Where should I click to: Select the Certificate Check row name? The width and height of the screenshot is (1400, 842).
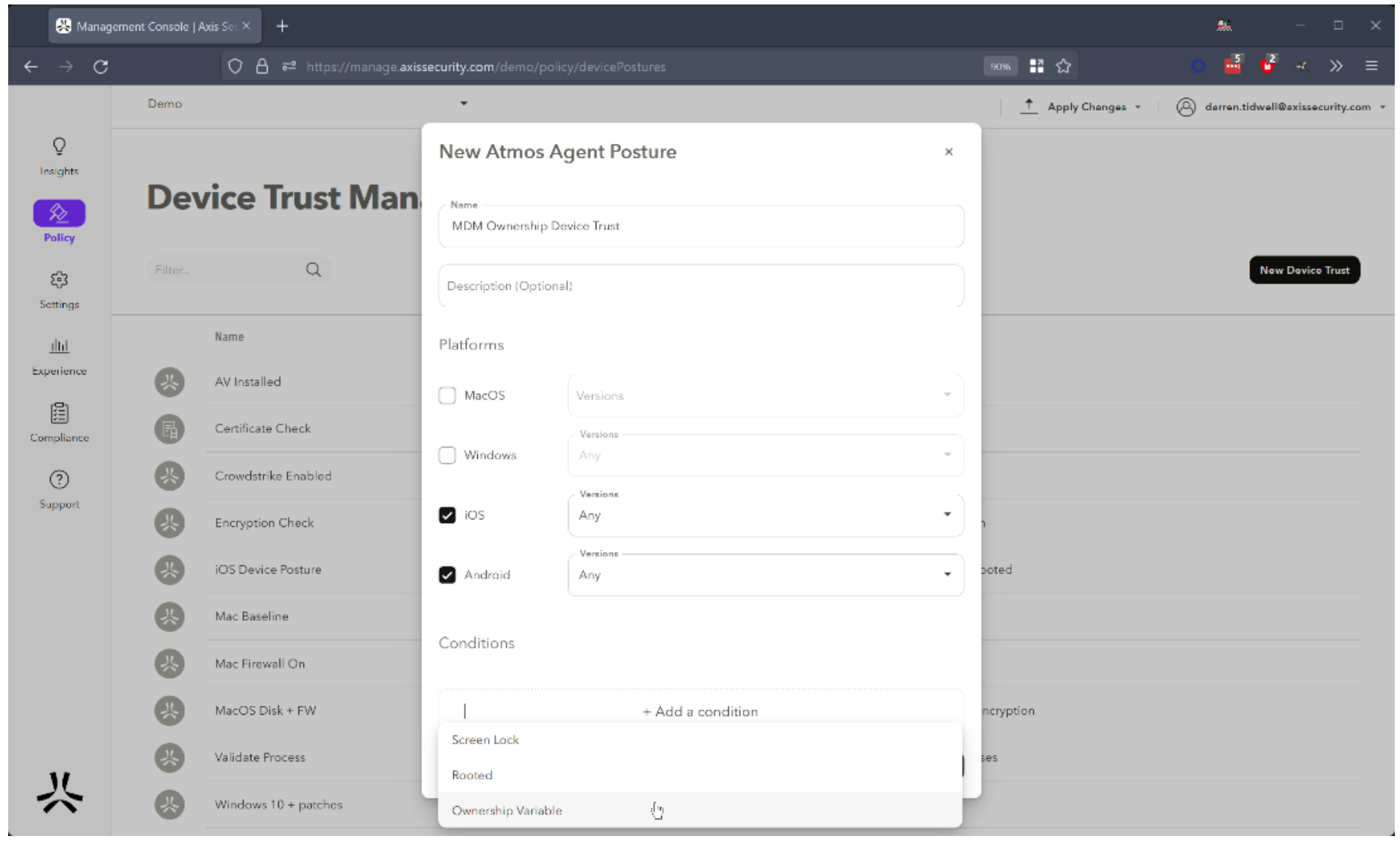coord(263,428)
